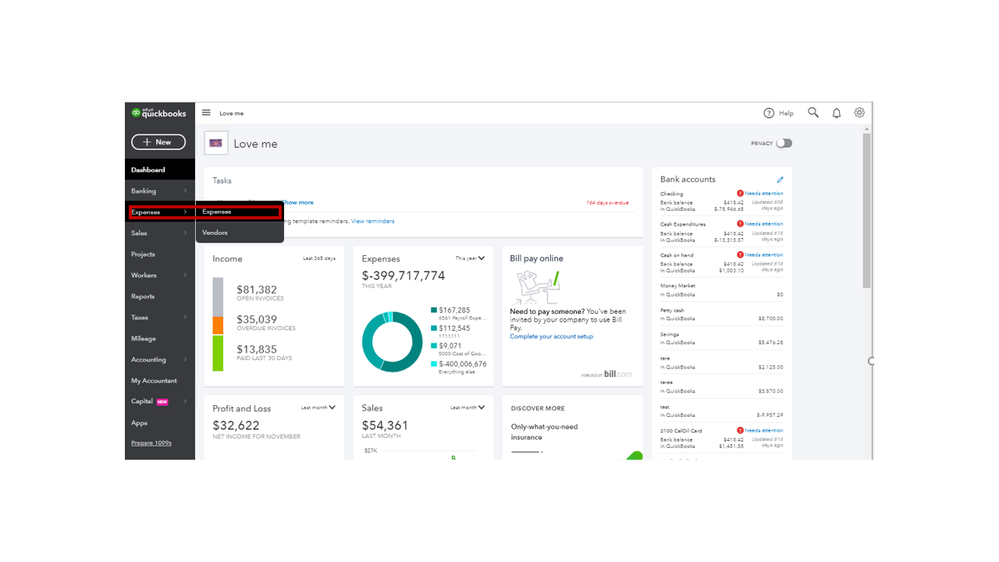Click the Petty cash account row
999x562 pixels.
(x=721, y=314)
